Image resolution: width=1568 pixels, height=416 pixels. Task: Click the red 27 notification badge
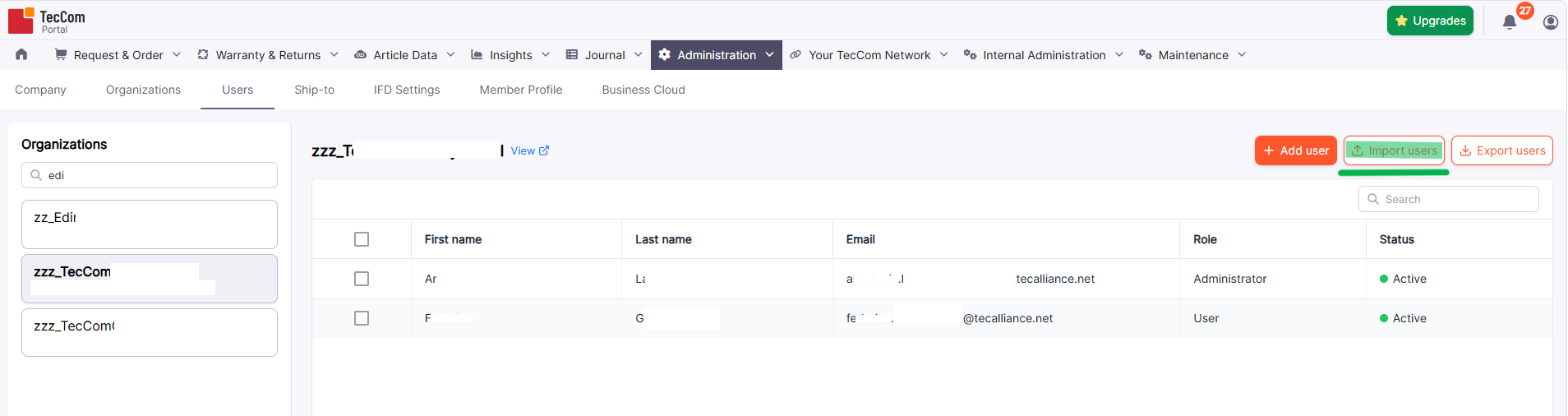point(1525,11)
